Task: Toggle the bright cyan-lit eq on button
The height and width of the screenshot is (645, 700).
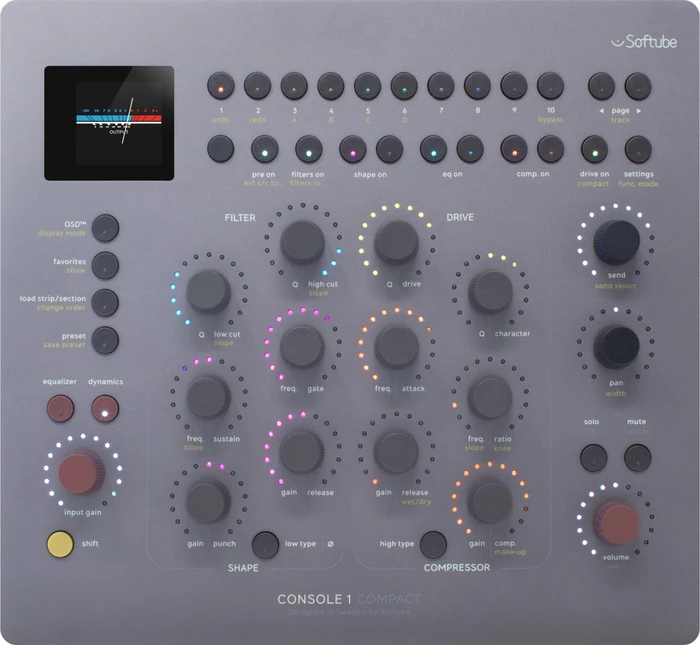Action: (433, 150)
